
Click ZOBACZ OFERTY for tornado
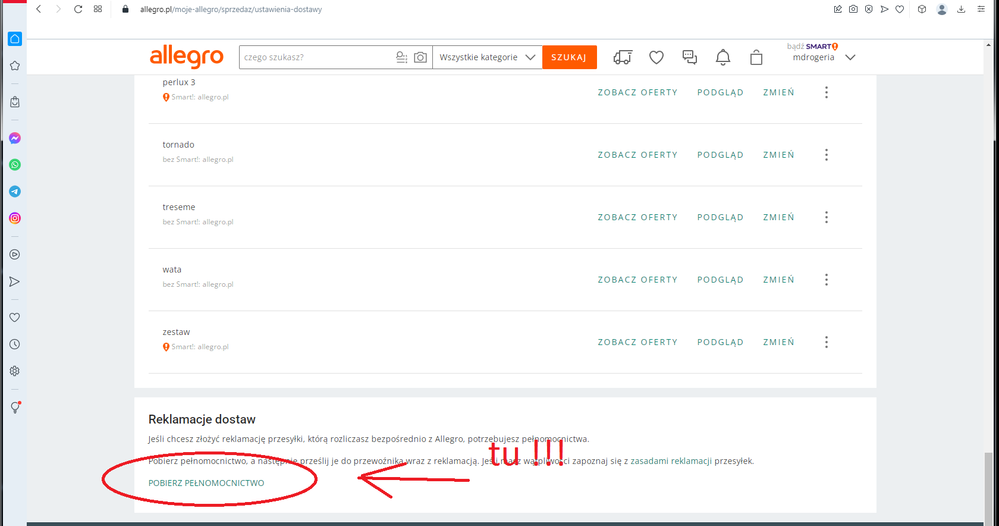coord(638,155)
